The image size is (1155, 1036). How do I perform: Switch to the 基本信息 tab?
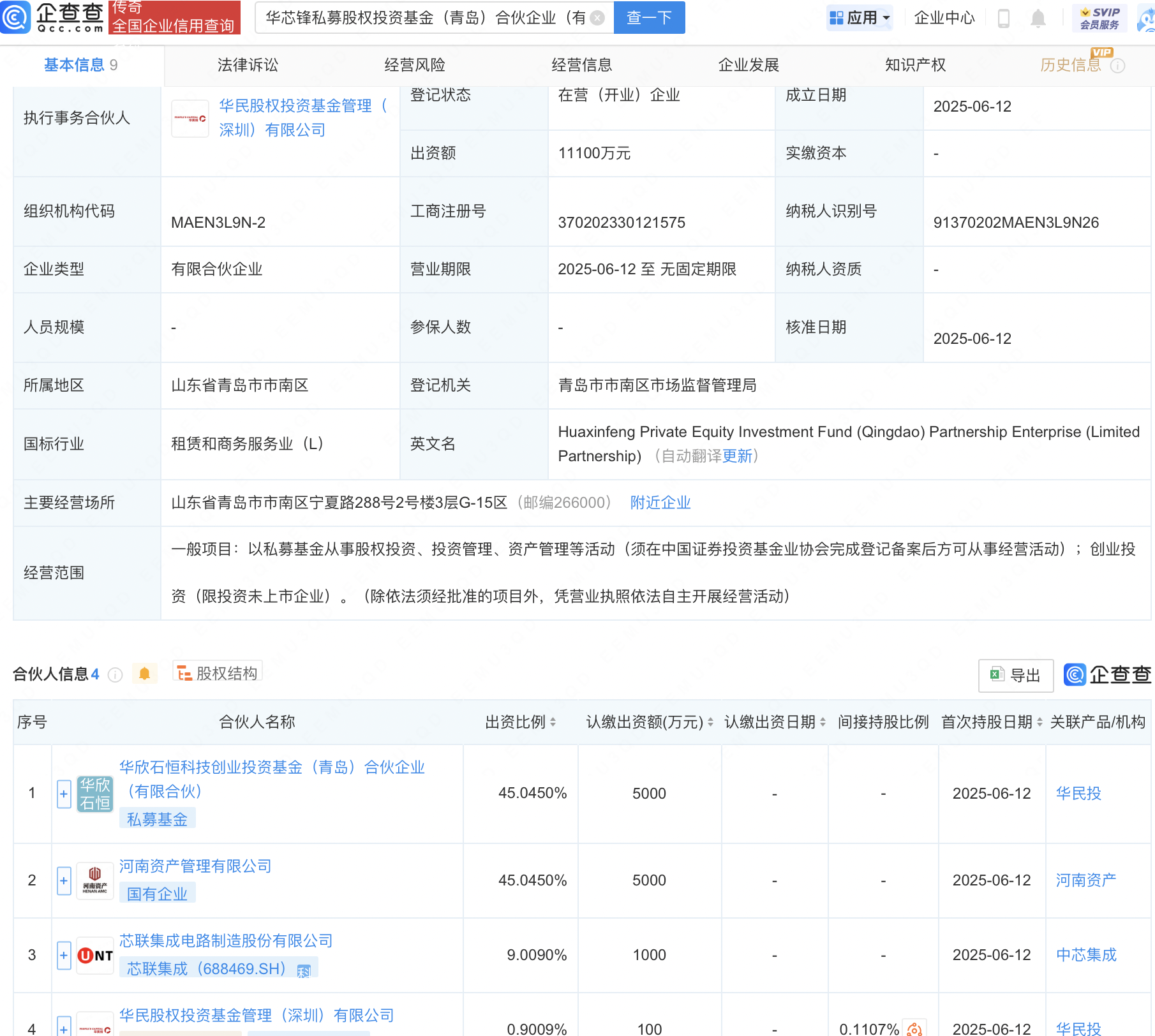point(80,65)
